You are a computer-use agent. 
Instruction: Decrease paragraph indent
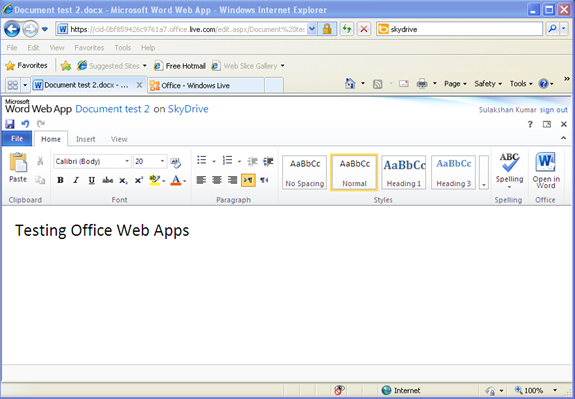(253, 161)
